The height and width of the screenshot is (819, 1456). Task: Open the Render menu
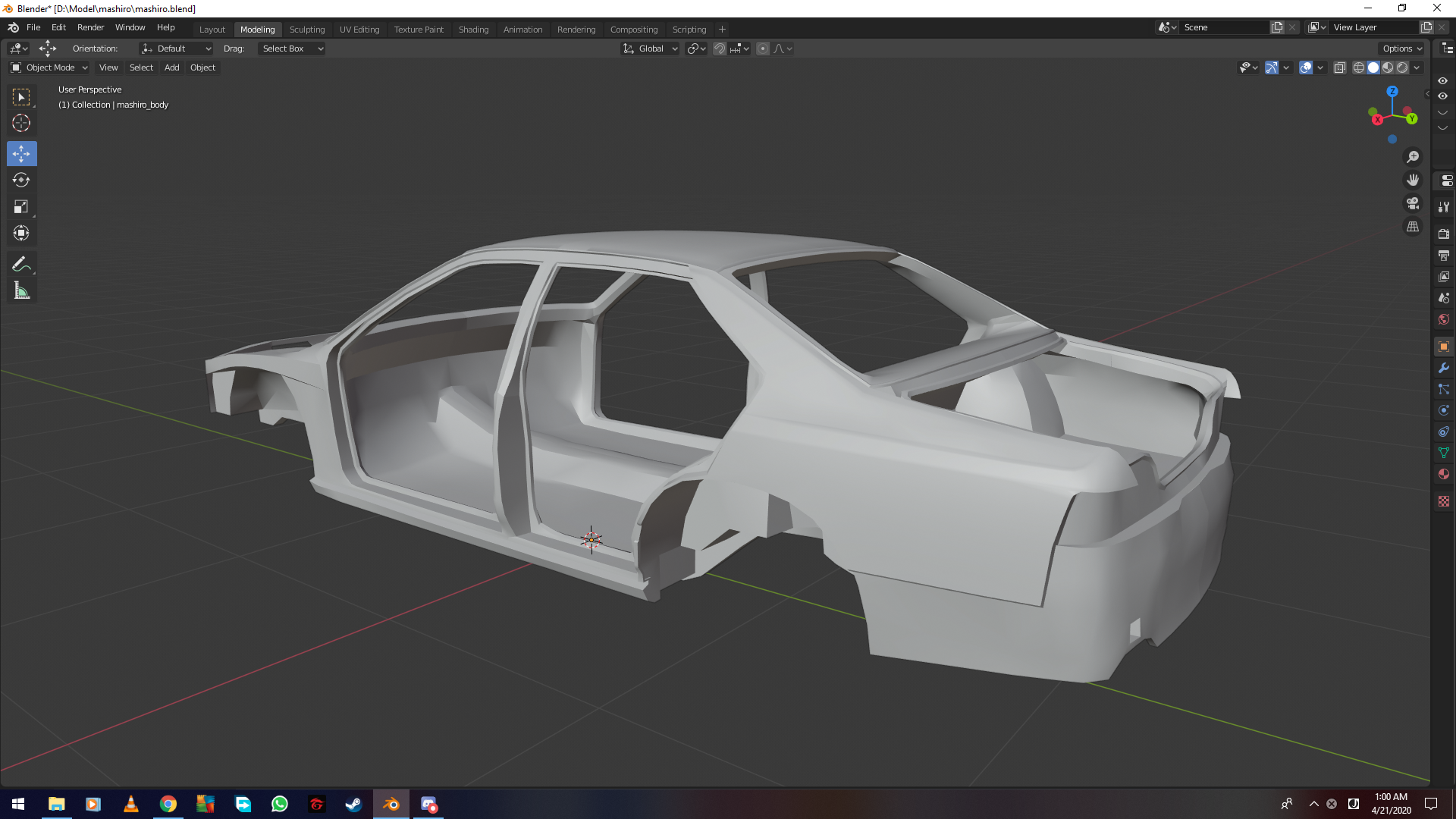[90, 27]
